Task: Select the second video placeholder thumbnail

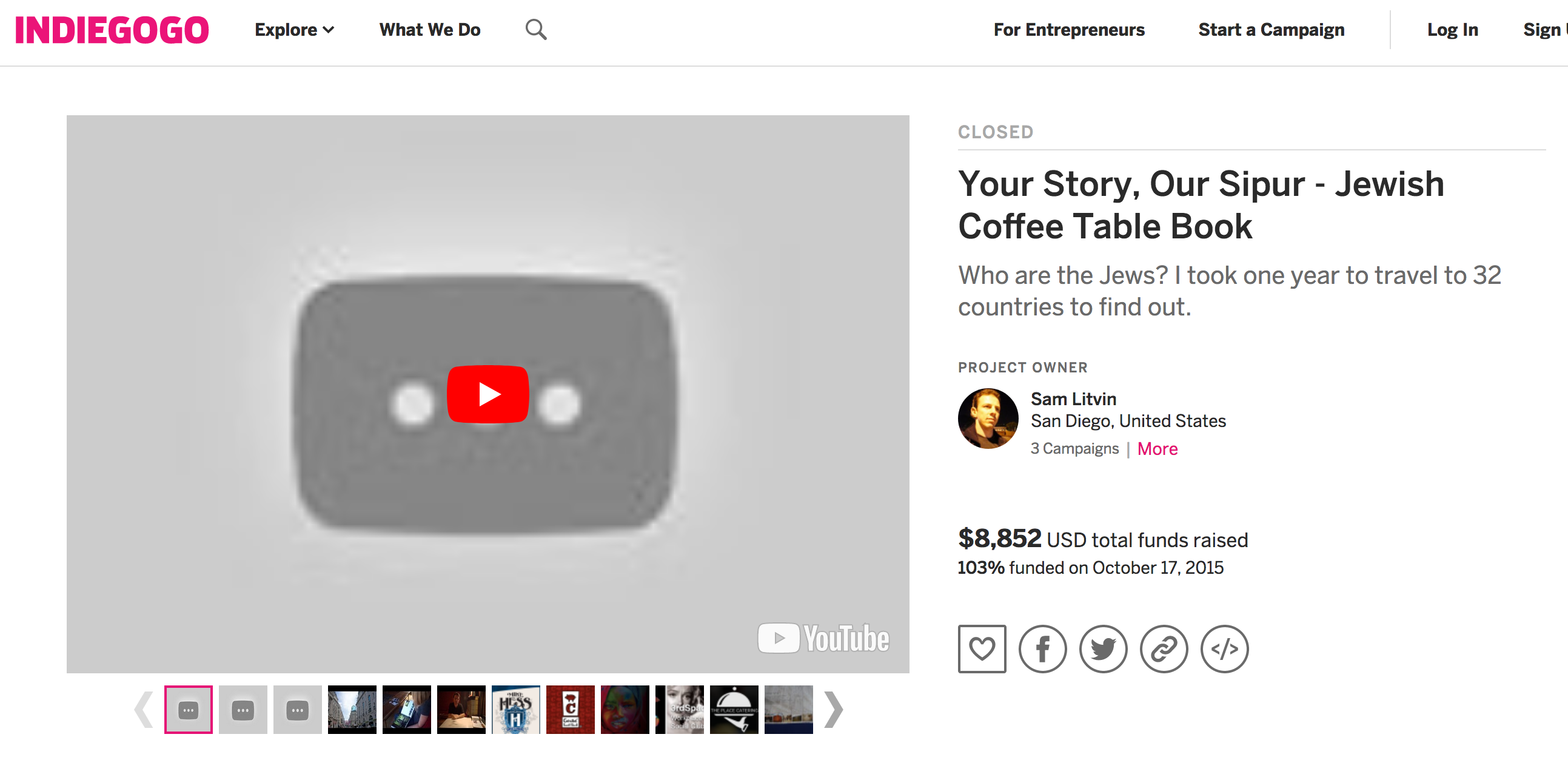Action: click(243, 710)
